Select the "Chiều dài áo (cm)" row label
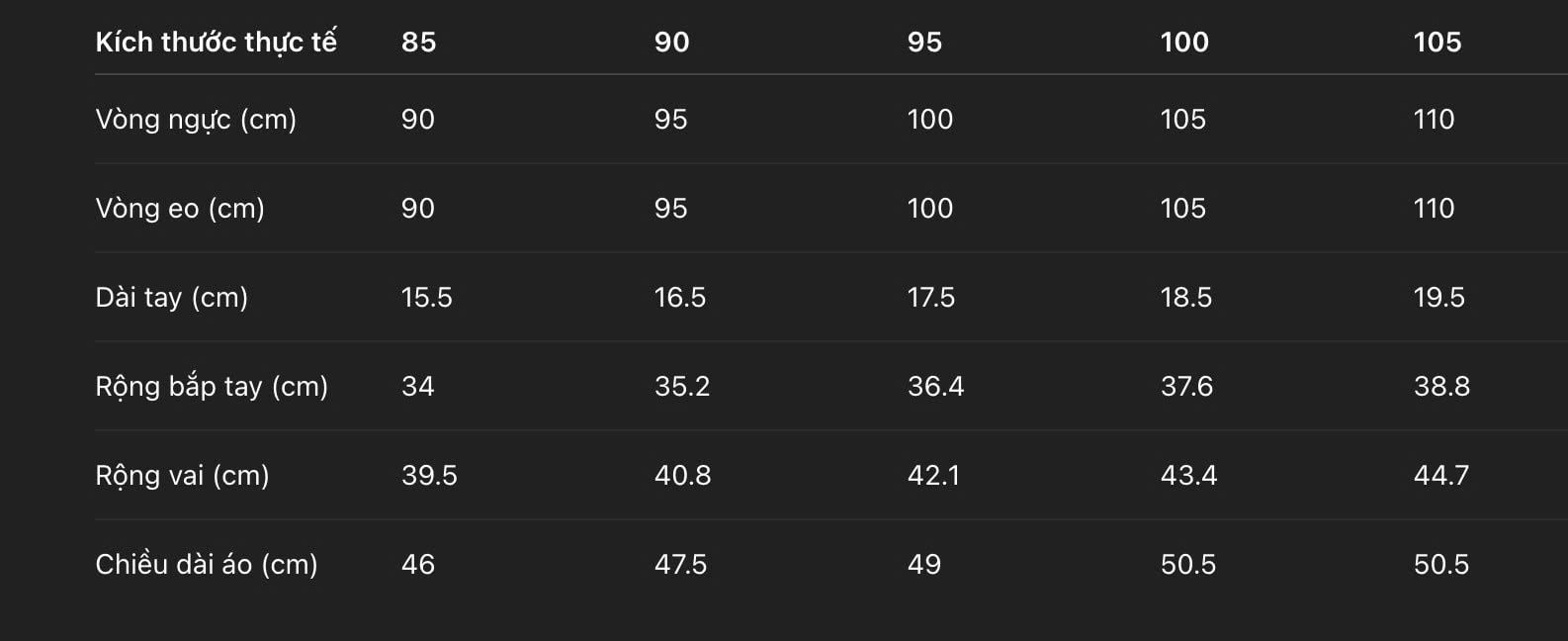 tap(207, 564)
